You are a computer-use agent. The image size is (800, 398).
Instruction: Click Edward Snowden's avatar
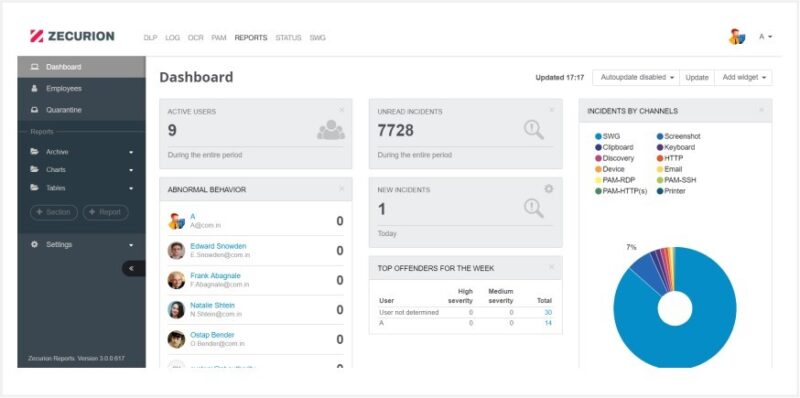(x=177, y=251)
